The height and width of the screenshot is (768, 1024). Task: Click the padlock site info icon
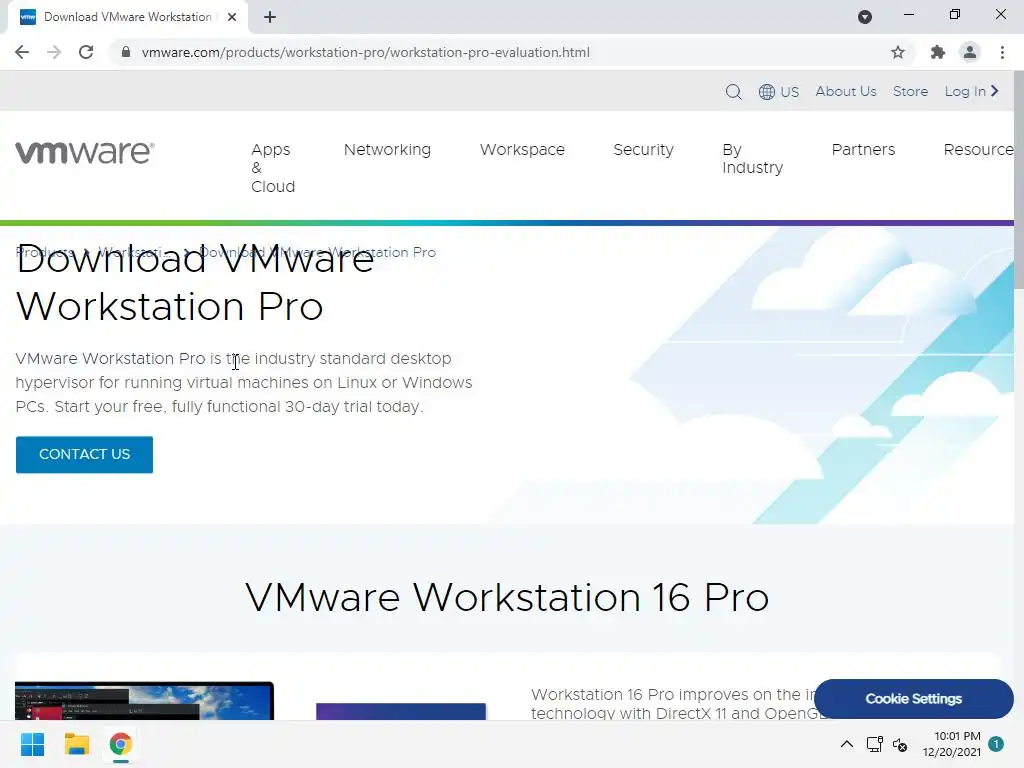click(x=126, y=52)
